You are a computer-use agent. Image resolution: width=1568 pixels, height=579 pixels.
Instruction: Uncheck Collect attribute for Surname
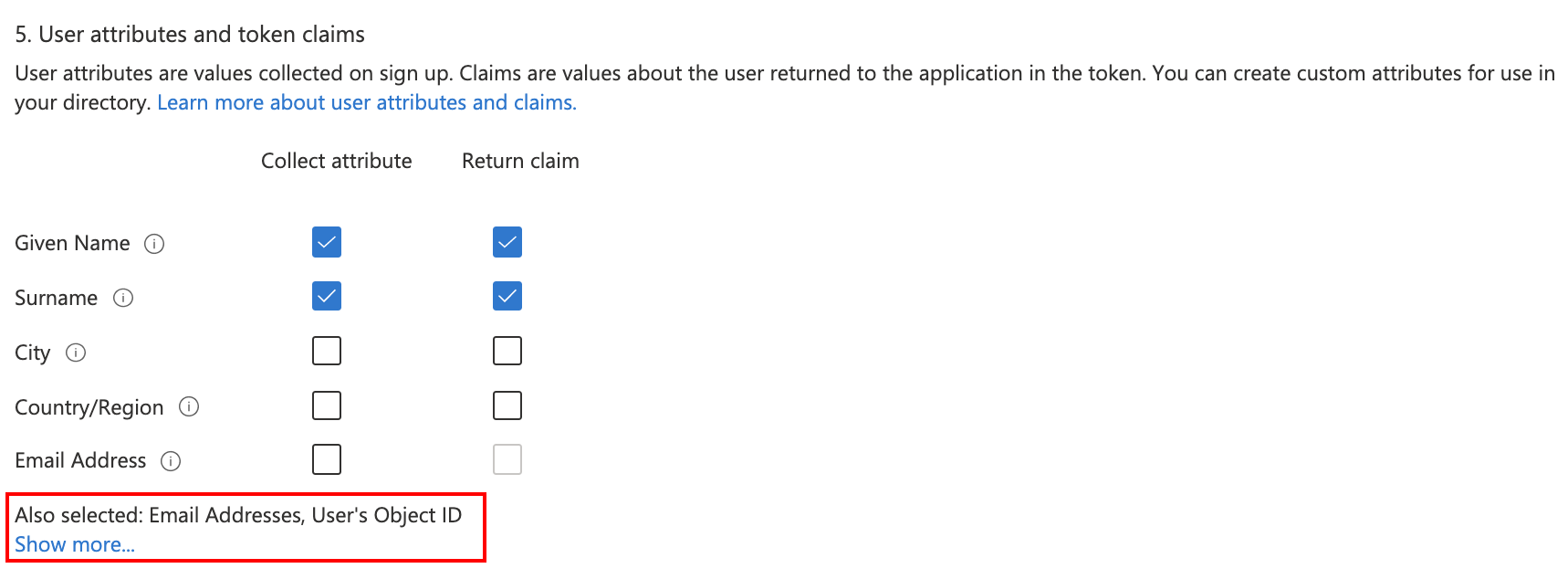326,296
